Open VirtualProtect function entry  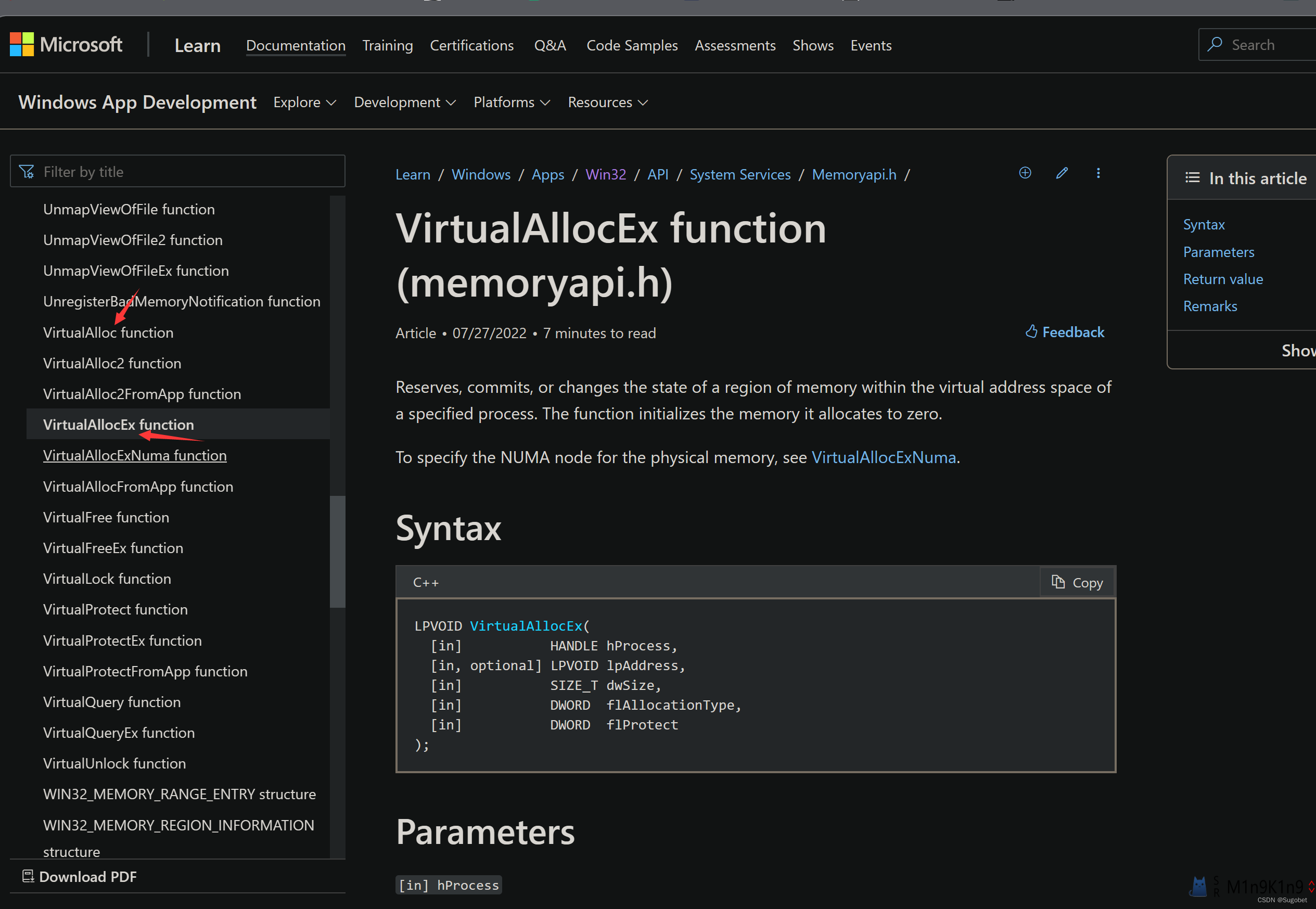click(116, 609)
